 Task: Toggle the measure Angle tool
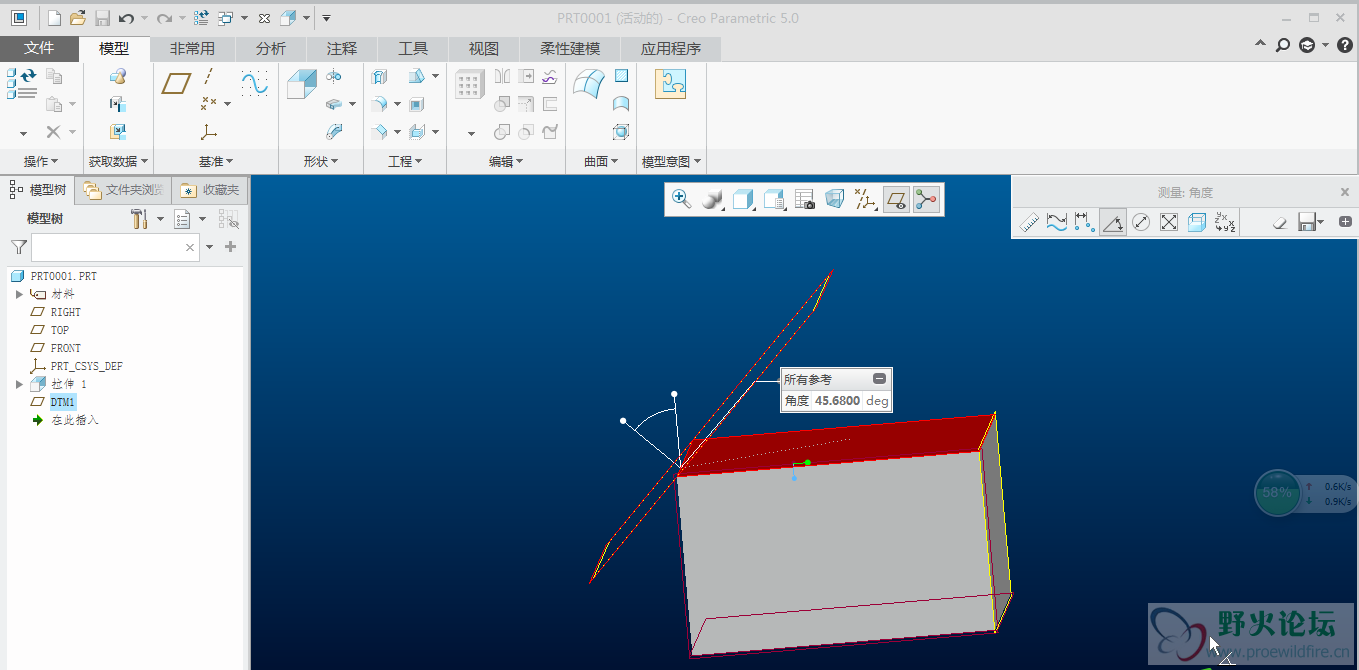1113,222
